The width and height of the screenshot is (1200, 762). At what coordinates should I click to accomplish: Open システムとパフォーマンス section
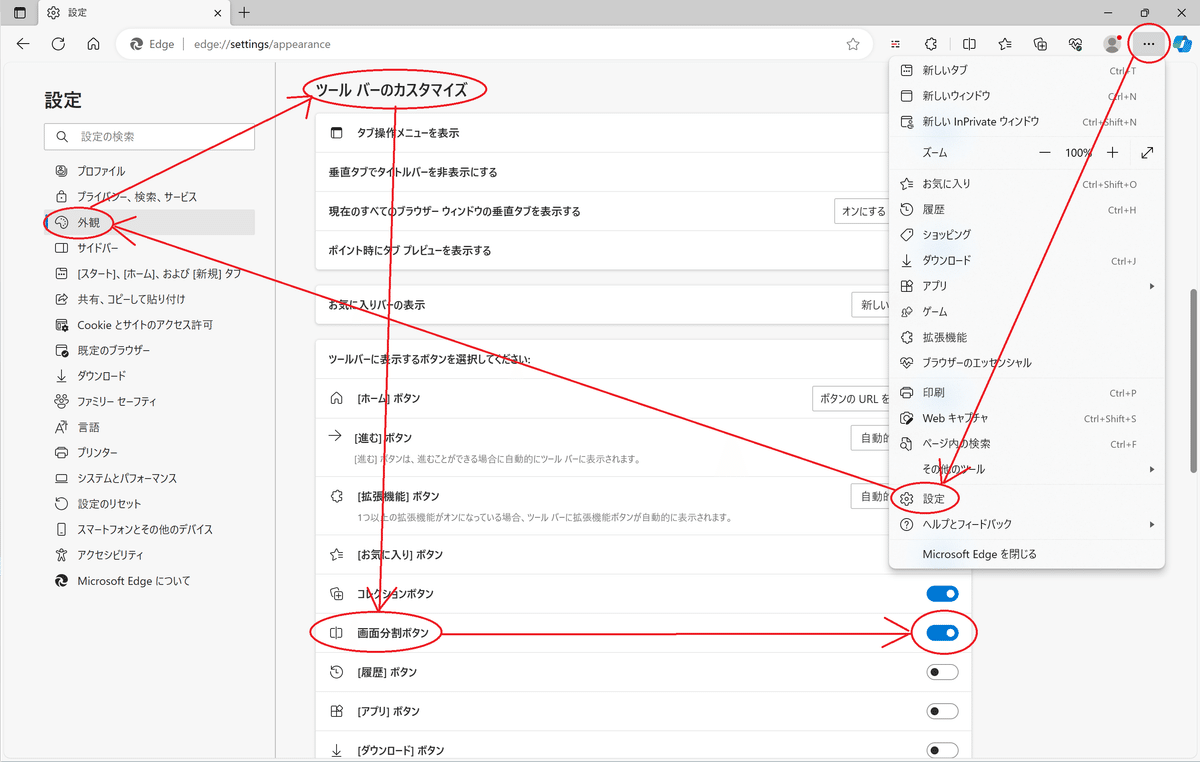click(x=150, y=478)
